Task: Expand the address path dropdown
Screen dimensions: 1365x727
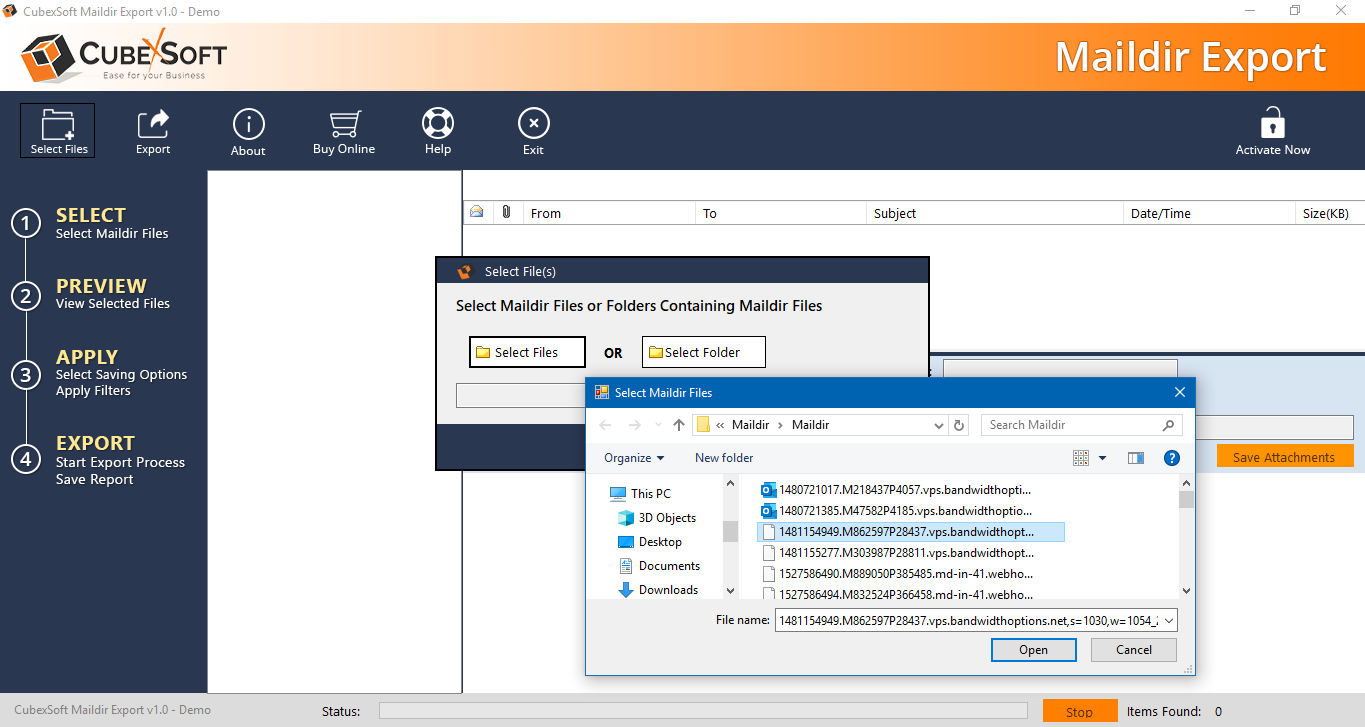Action: click(938, 425)
